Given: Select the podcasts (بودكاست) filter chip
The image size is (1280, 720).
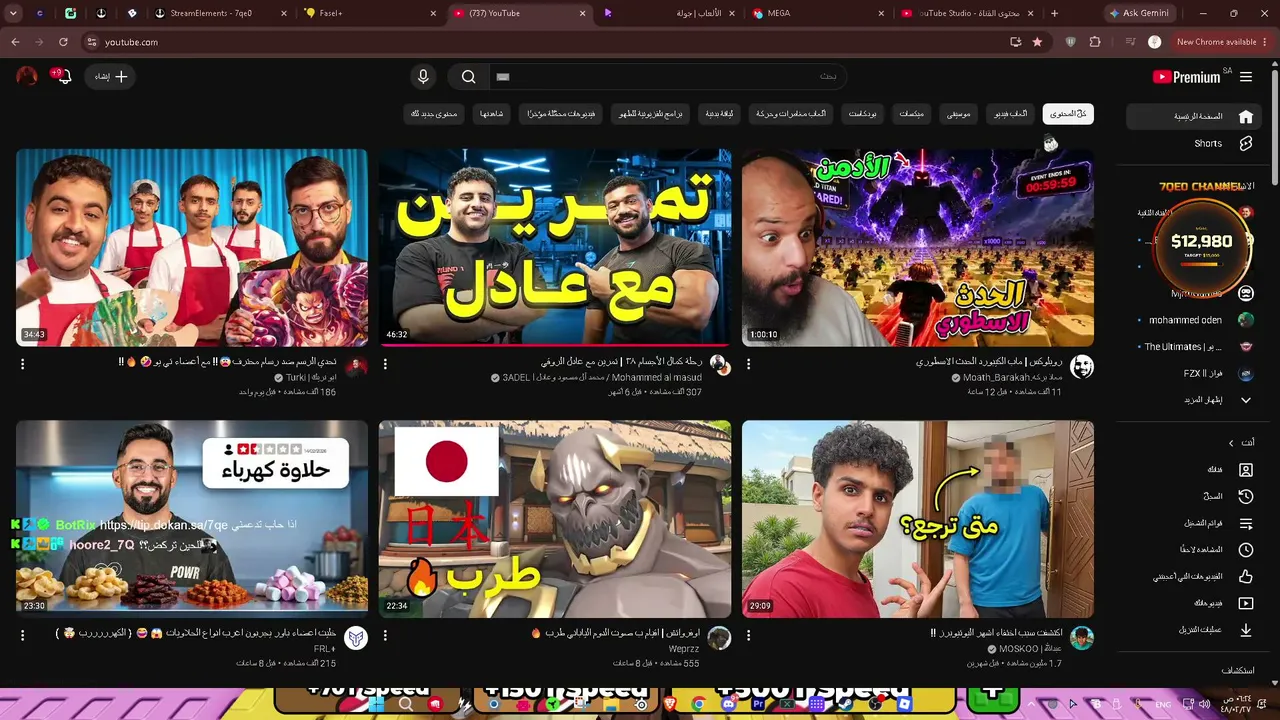Looking at the screenshot, I should point(863,114).
